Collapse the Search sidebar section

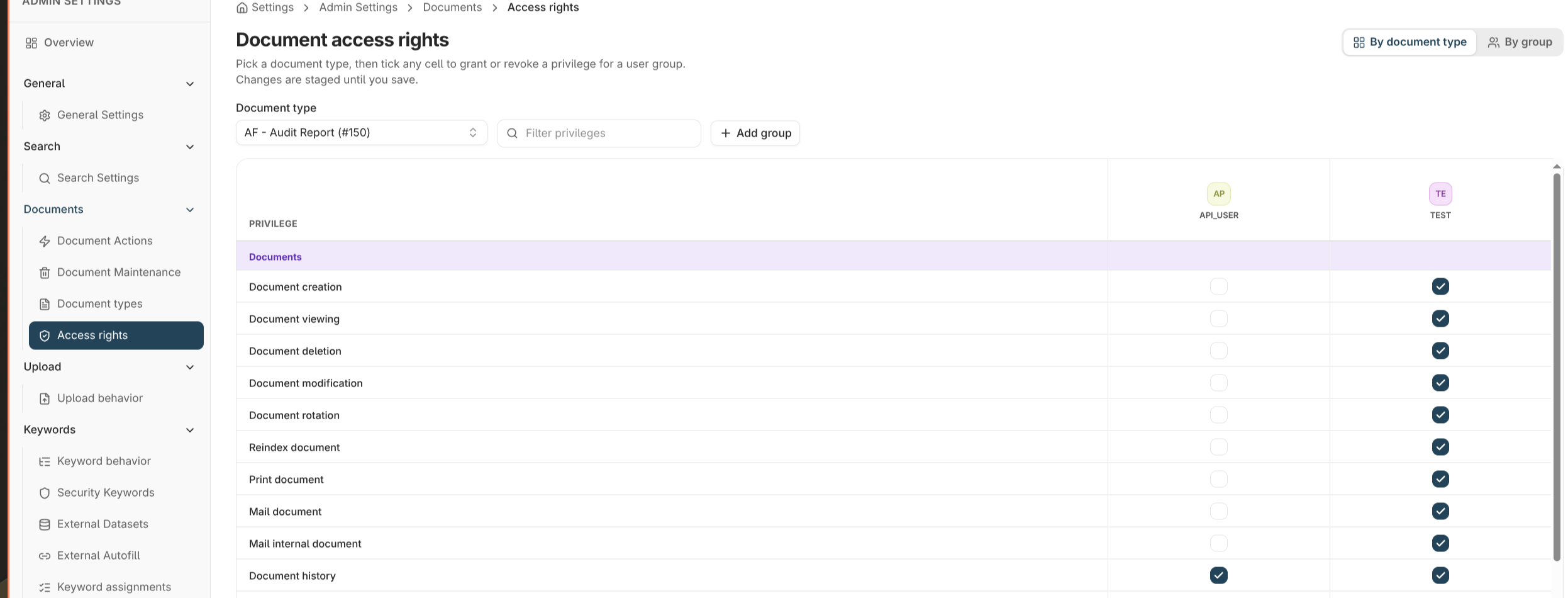click(x=190, y=147)
